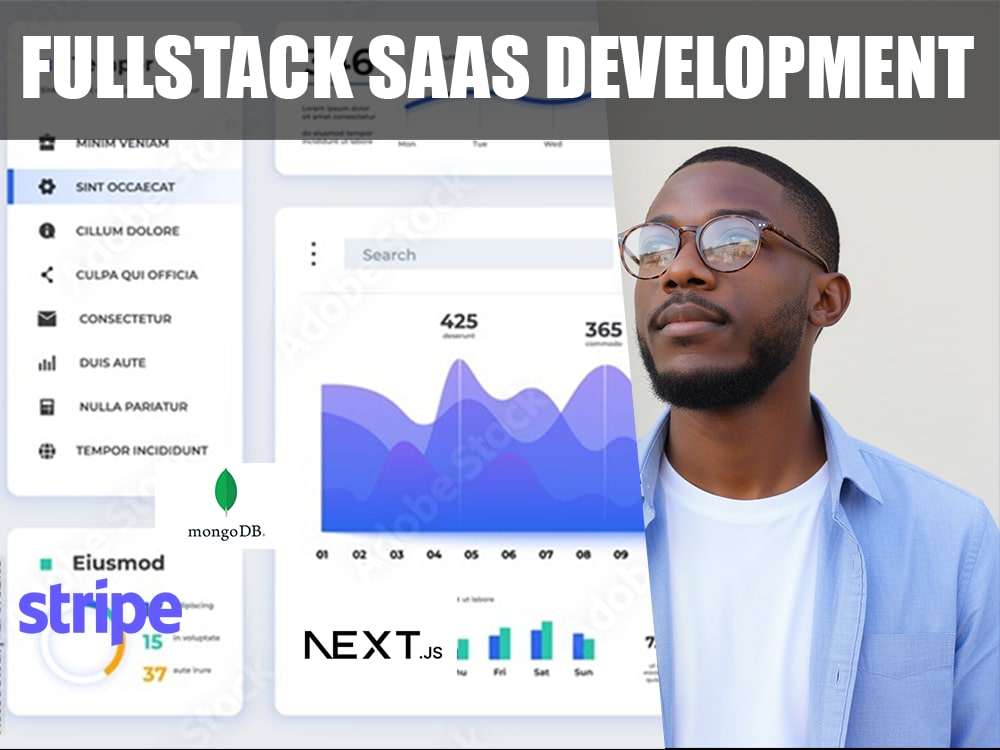This screenshot has width=1000, height=750.
Task: Click the share icon beside CULPA QUI OFFICIA
Action: (47, 275)
